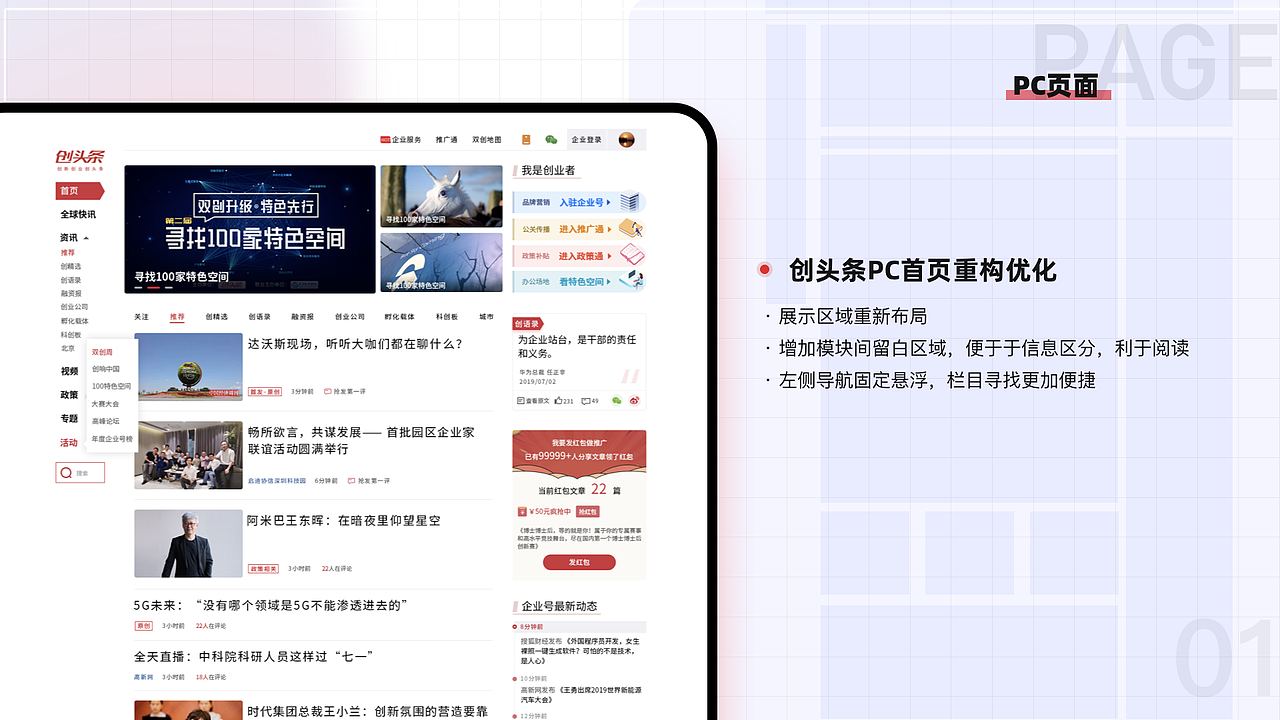Click the 企业登录 button at the top

pyautogui.click(x=587, y=140)
